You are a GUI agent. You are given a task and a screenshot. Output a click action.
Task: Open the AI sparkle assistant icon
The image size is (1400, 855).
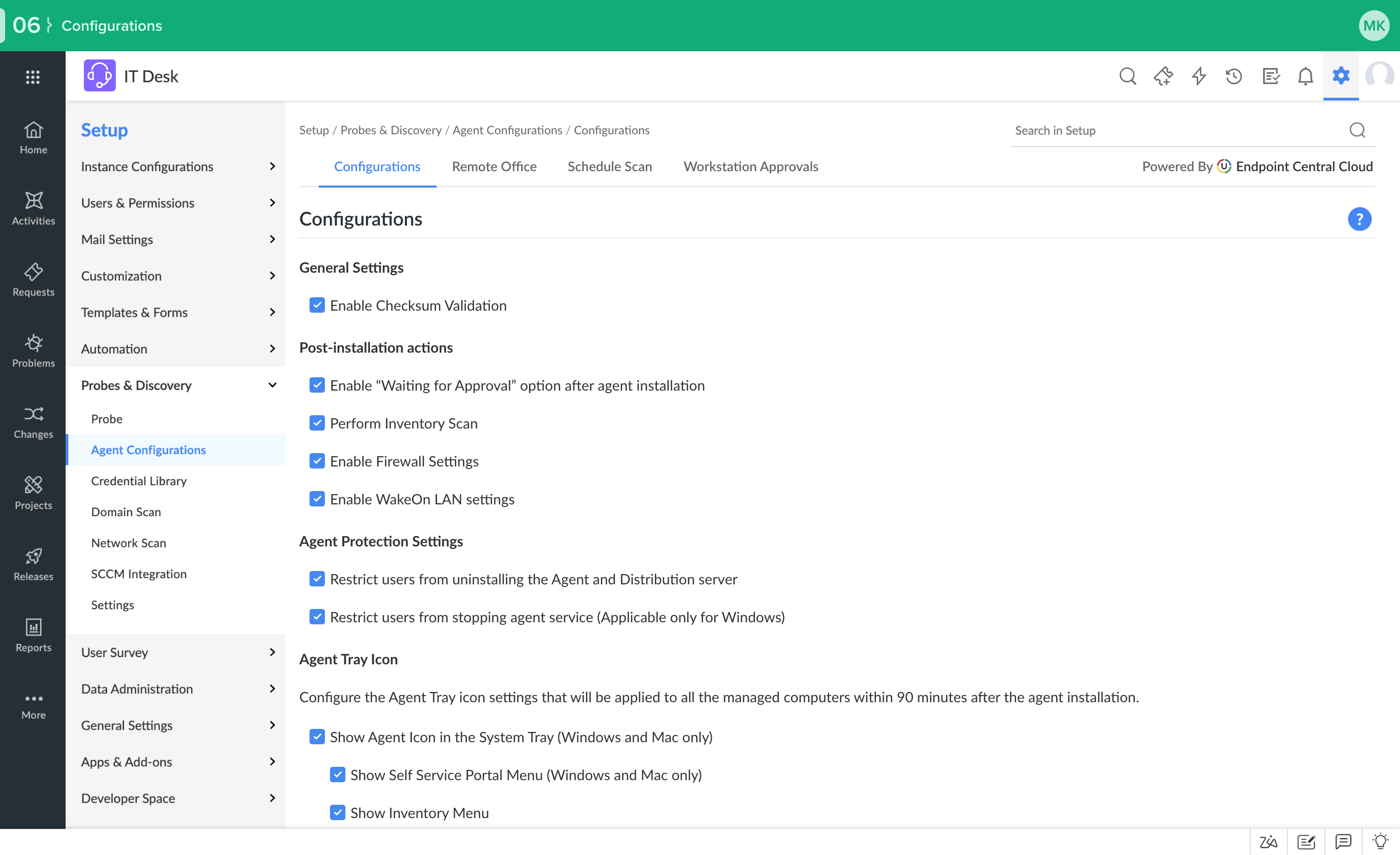1163,76
